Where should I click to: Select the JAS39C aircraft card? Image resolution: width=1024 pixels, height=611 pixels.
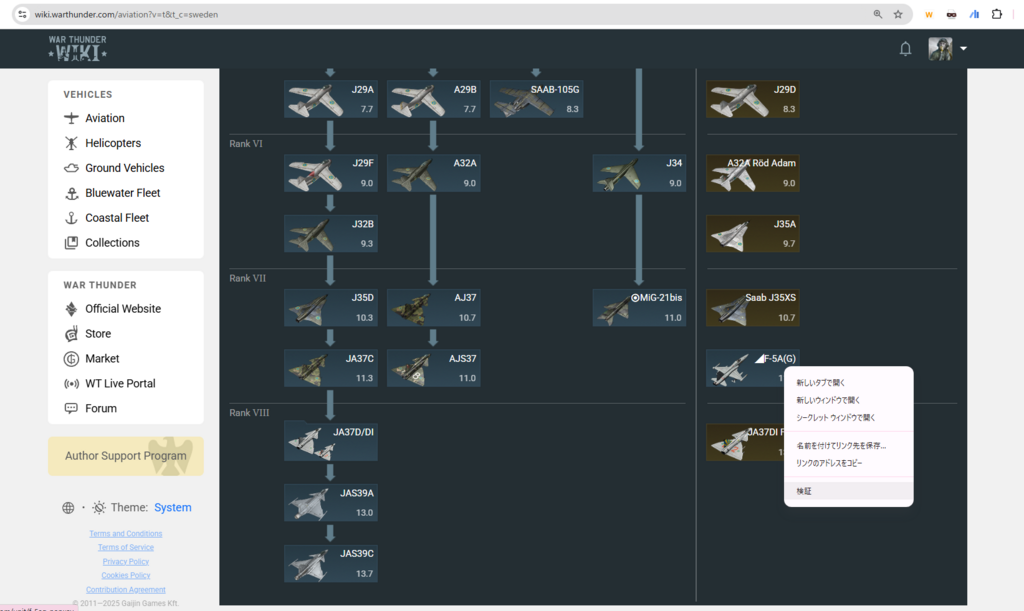point(330,563)
